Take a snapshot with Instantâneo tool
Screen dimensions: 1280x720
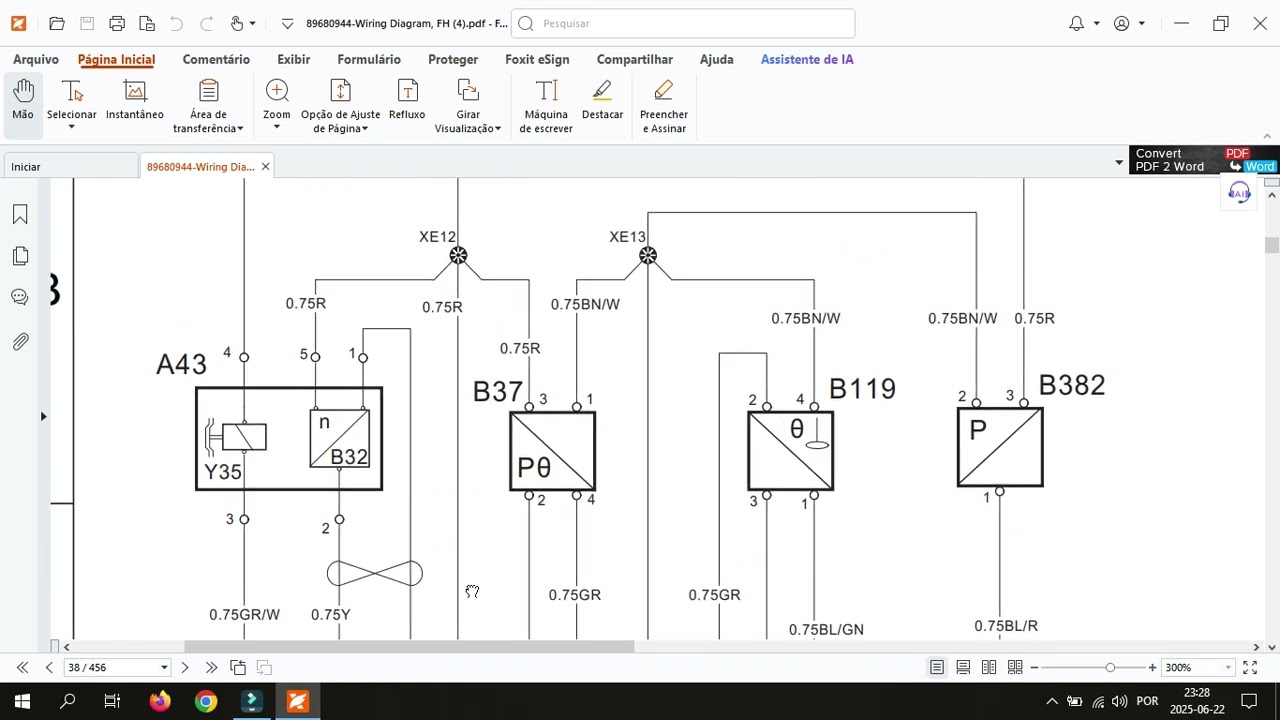135,101
